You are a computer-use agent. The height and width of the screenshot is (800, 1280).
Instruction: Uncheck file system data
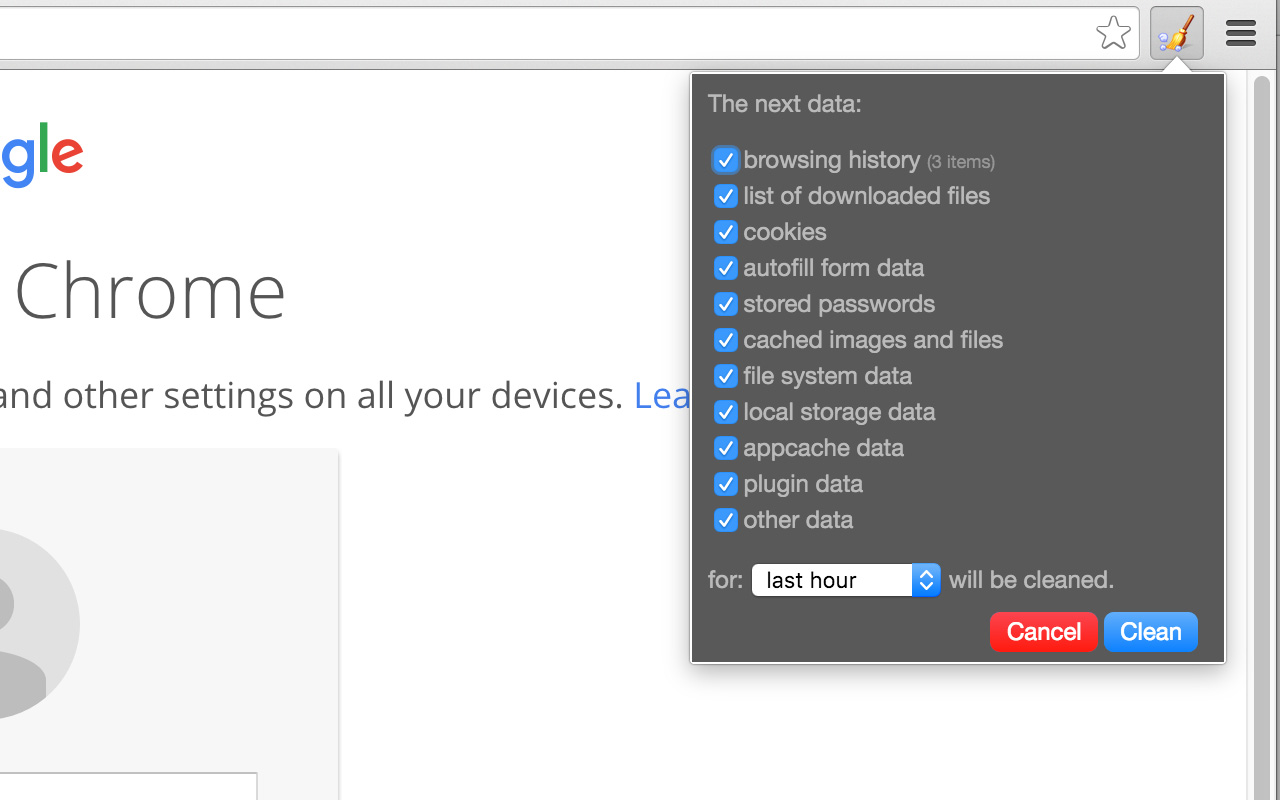(x=725, y=376)
